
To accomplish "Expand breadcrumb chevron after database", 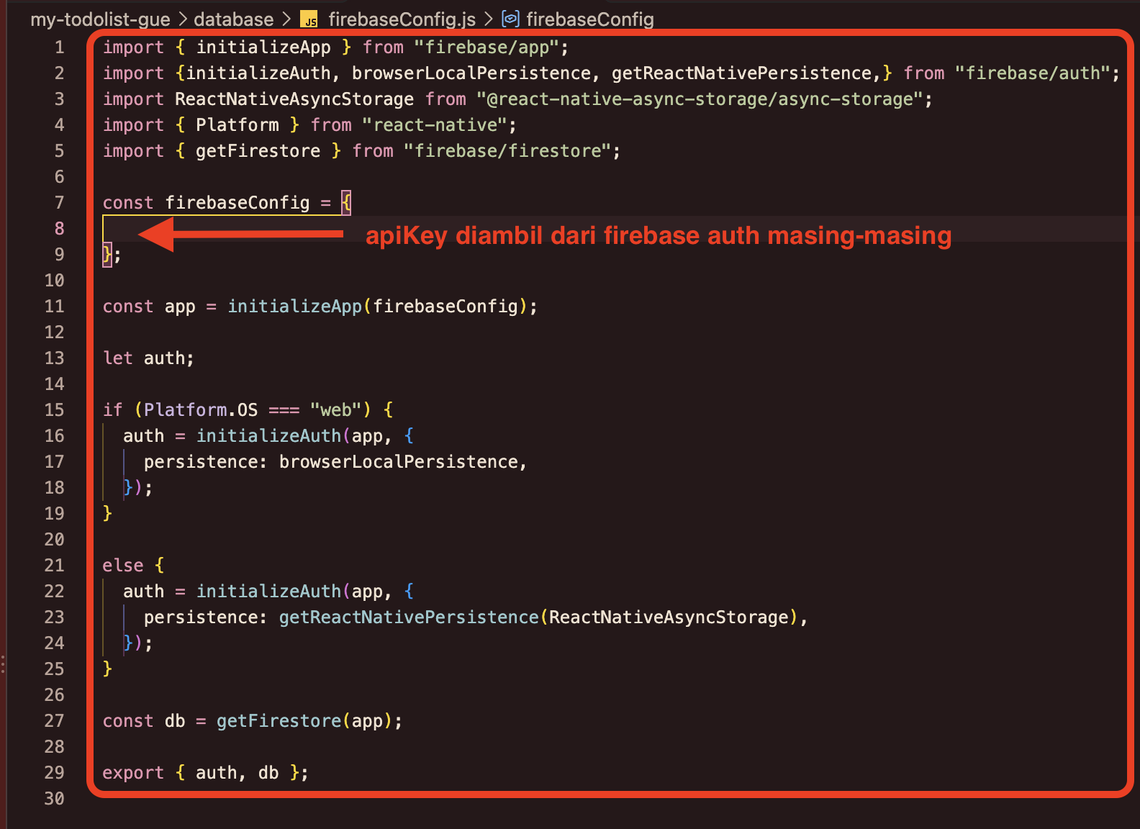I will [x=286, y=19].
